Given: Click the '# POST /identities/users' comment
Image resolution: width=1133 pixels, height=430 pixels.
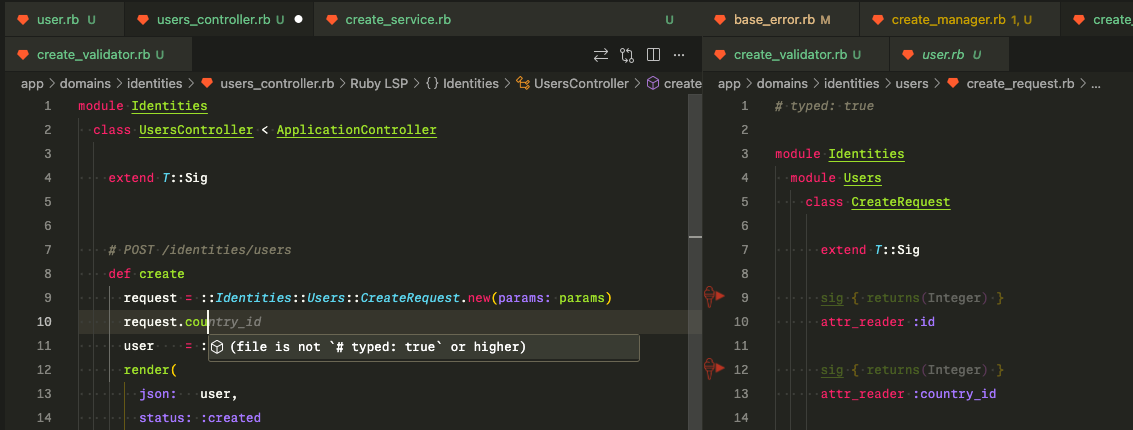Looking at the screenshot, I should click(x=200, y=250).
